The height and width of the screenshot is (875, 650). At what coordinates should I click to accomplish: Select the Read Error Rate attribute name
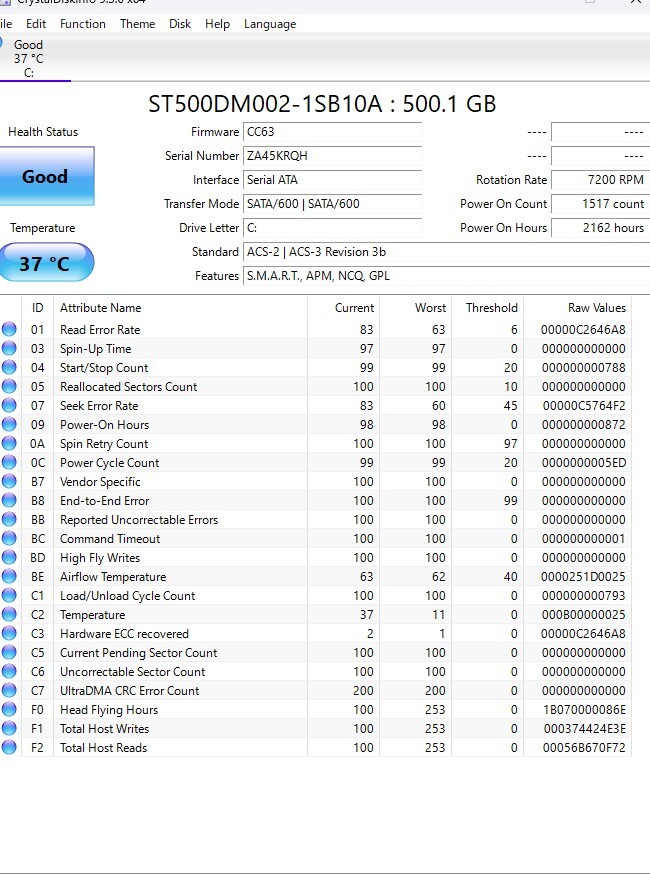(100, 330)
